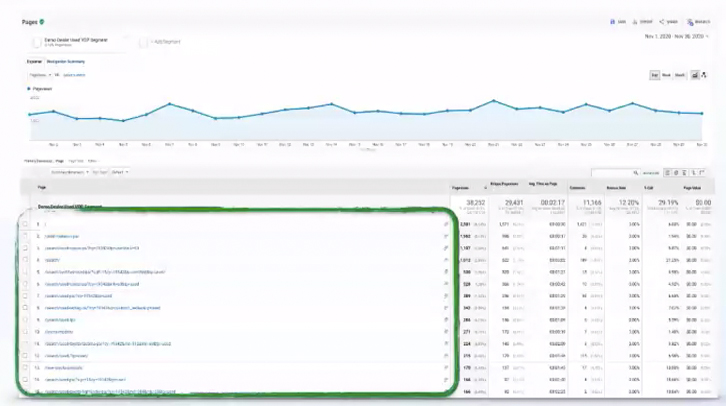Tick the checkbox for row 10
Image resolution: width=726 pixels, height=406 pixels.
(x=25, y=332)
